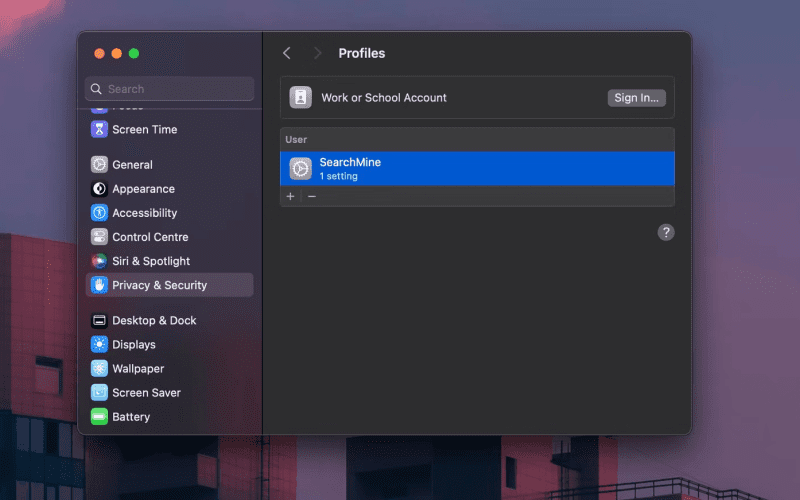The width and height of the screenshot is (800, 500).
Task: Click the SearchMine profile gear icon
Action: tap(301, 169)
